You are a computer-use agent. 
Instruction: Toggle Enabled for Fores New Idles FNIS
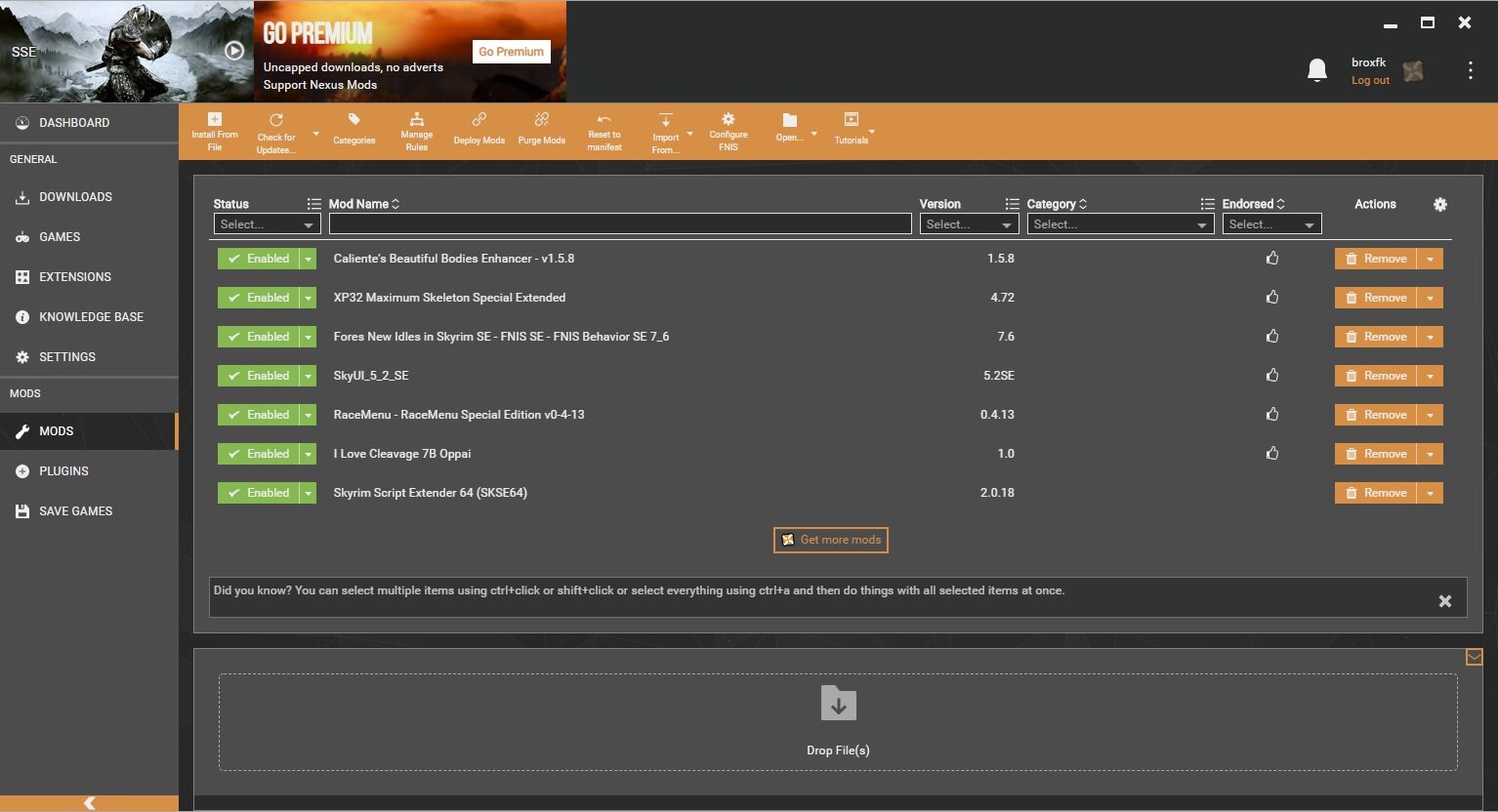click(x=258, y=337)
